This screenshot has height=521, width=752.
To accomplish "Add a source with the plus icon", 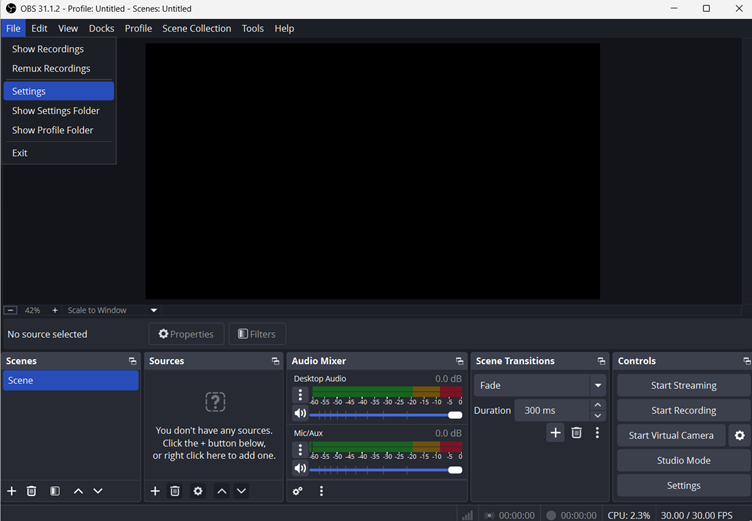I will (155, 491).
